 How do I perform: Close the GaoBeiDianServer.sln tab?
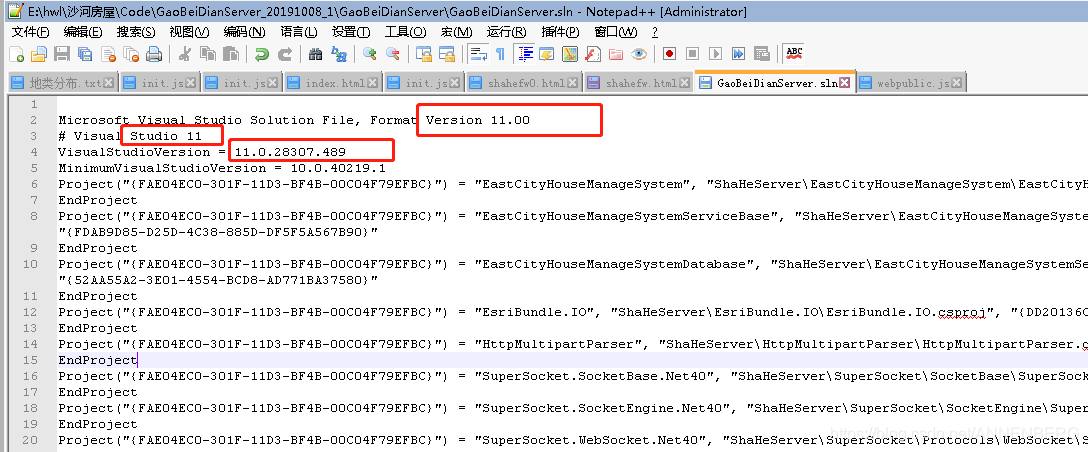pyautogui.click(x=844, y=83)
